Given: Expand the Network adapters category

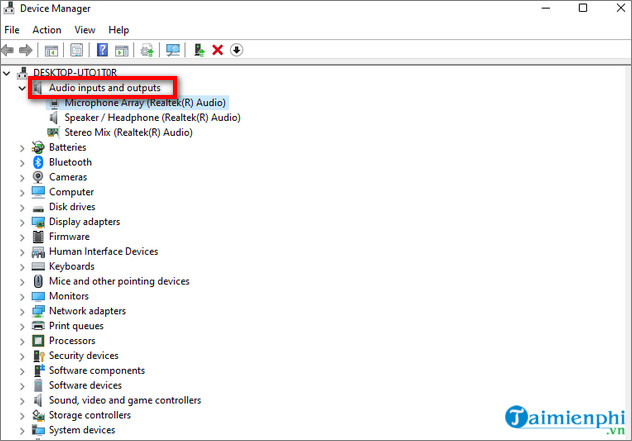Looking at the screenshot, I should 22,311.
